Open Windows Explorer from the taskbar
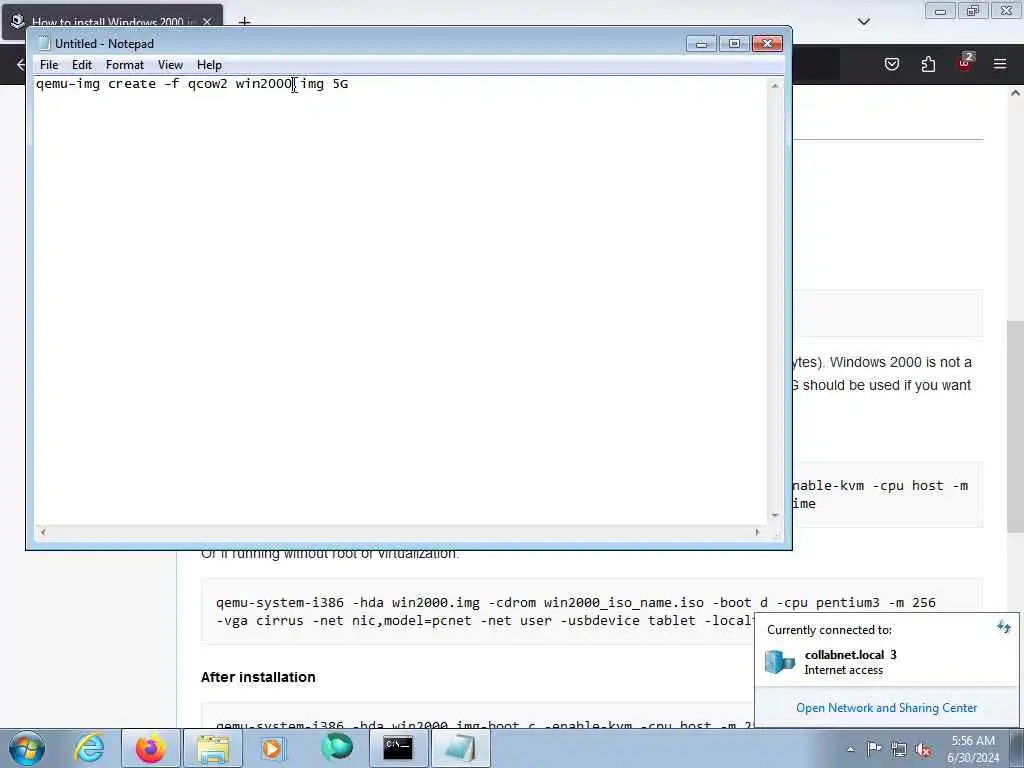 click(213, 748)
